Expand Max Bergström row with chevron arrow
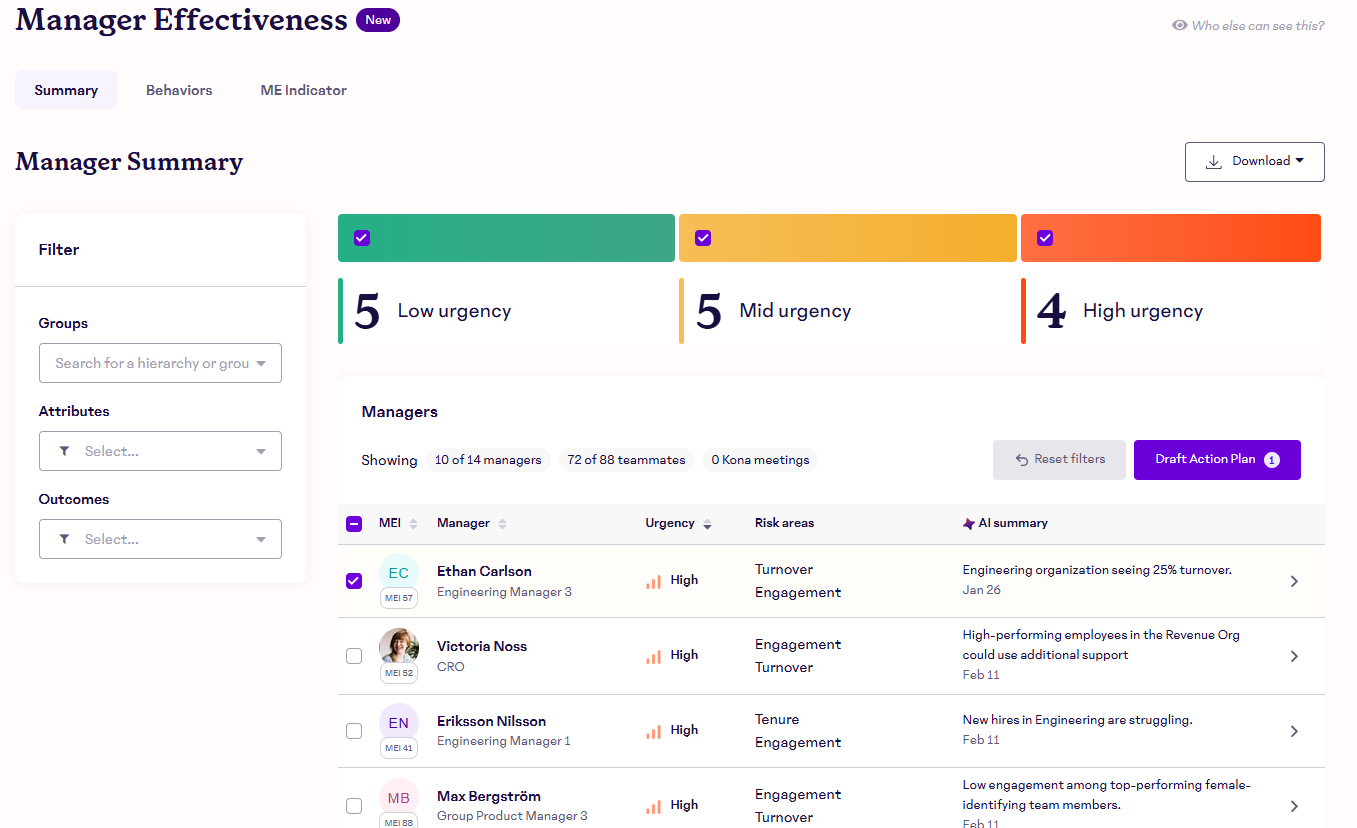This screenshot has width=1357, height=828. pyautogui.click(x=1294, y=806)
